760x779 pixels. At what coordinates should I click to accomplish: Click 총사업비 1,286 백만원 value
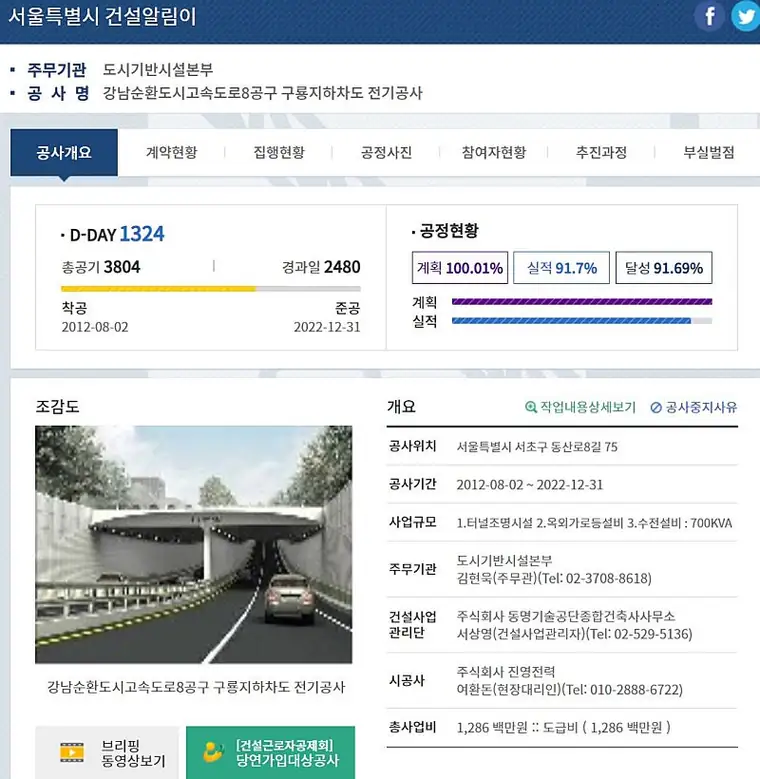tap(564, 728)
